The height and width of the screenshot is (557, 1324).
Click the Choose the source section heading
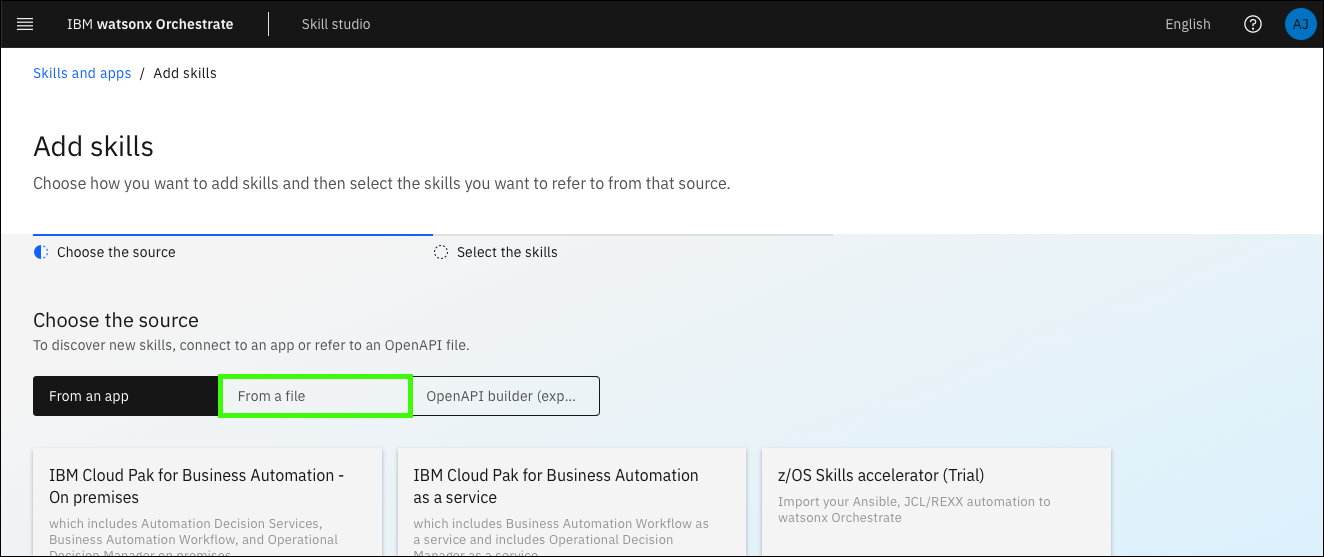(x=116, y=320)
